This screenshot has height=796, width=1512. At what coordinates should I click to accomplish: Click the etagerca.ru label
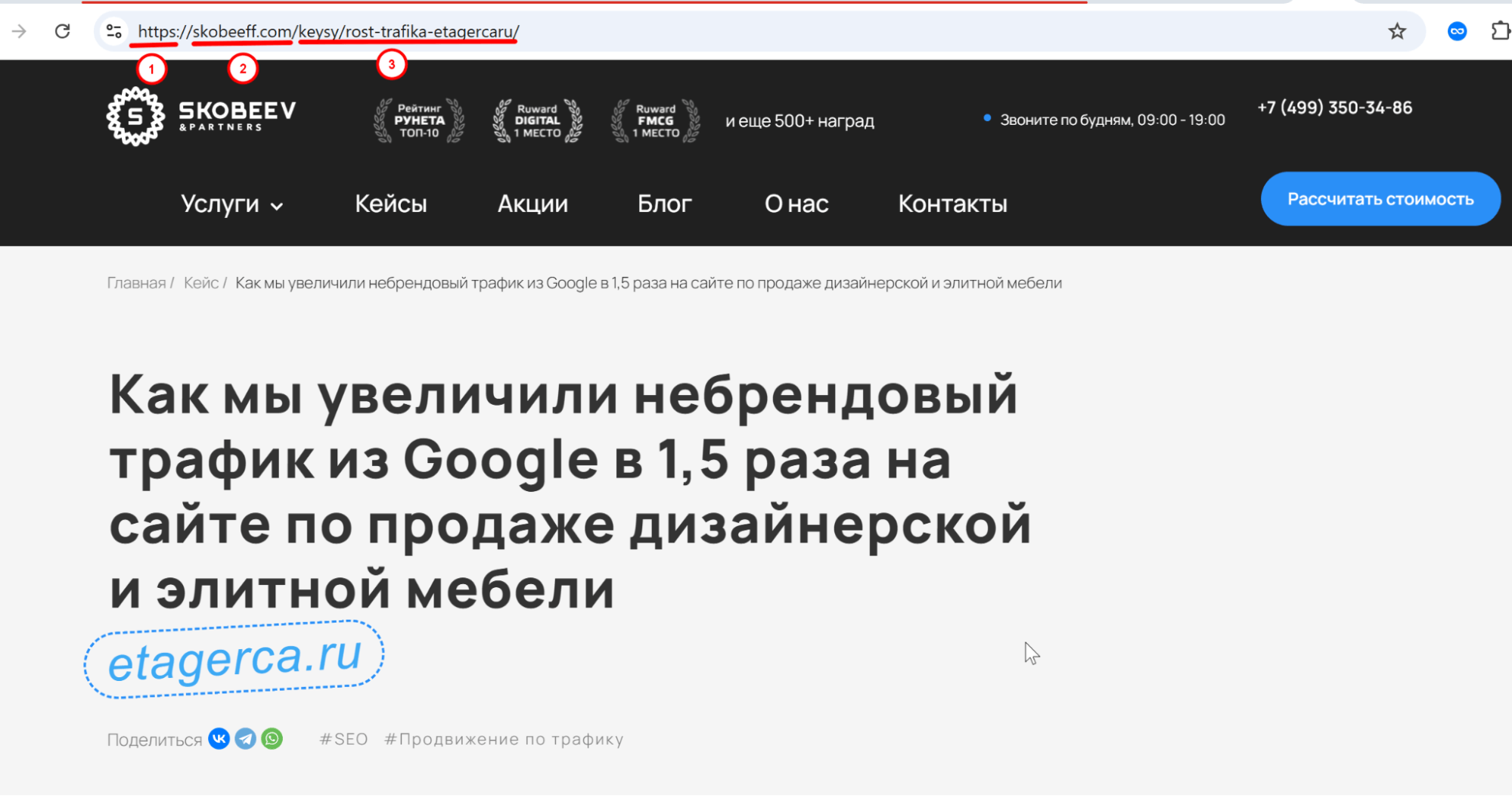click(x=234, y=659)
